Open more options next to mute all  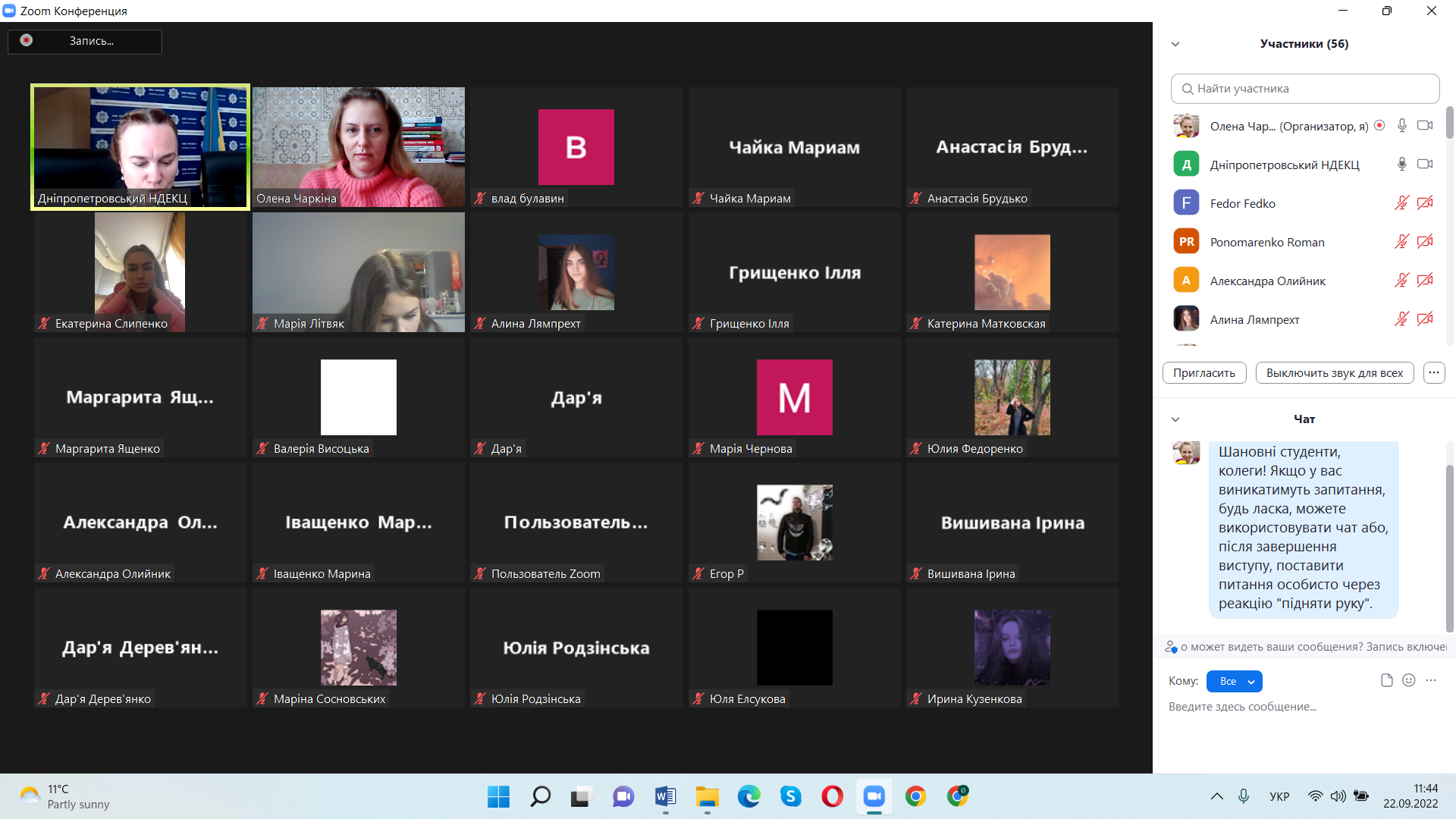pyautogui.click(x=1434, y=372)
